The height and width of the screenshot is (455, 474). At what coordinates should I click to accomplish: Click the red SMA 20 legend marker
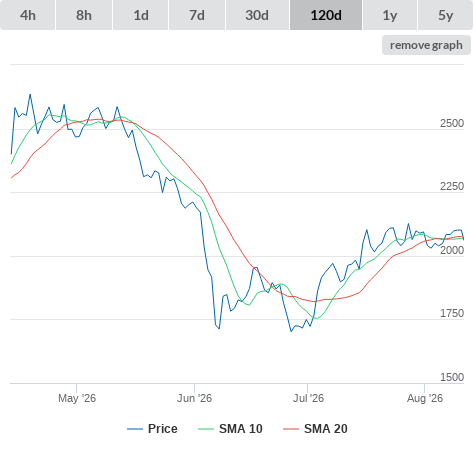point(291,429)
